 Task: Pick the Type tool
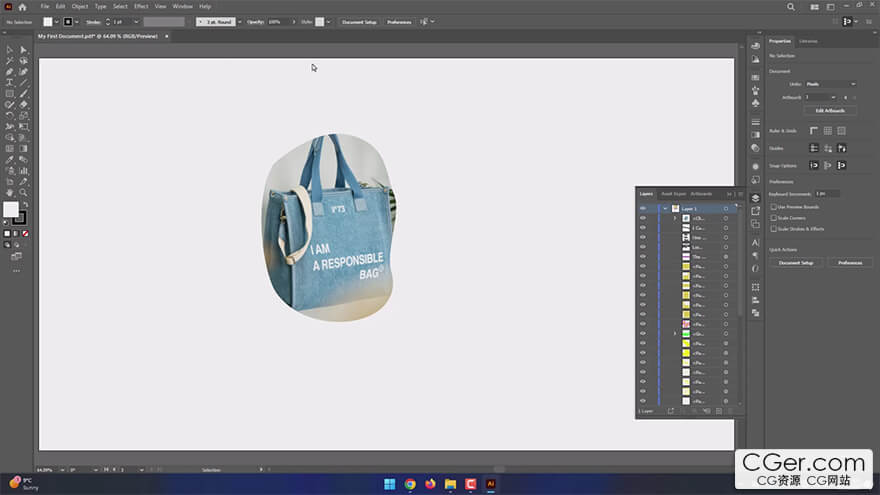tap(10, 82)
